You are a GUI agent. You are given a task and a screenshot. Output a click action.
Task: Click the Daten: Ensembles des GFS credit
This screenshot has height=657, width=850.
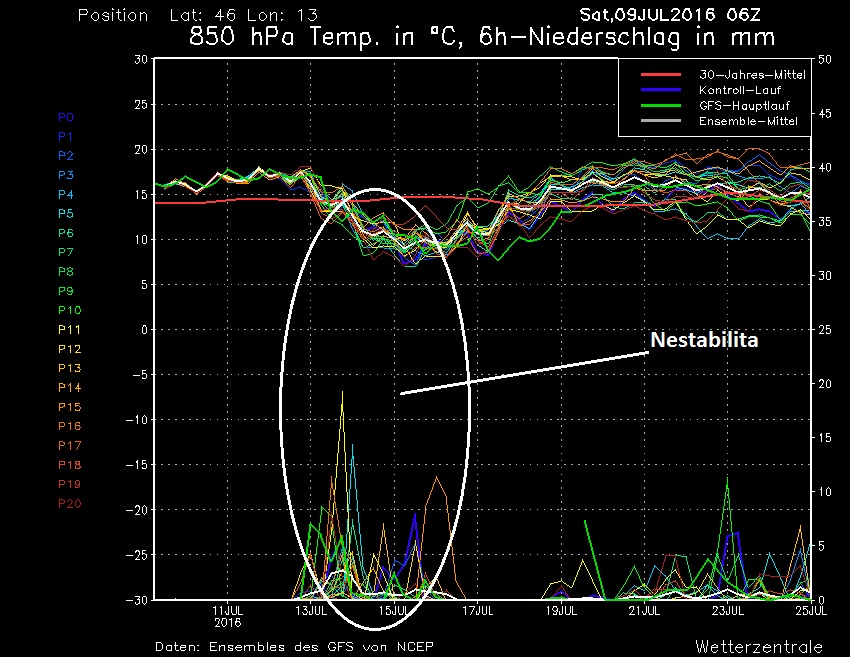(294, 647)
